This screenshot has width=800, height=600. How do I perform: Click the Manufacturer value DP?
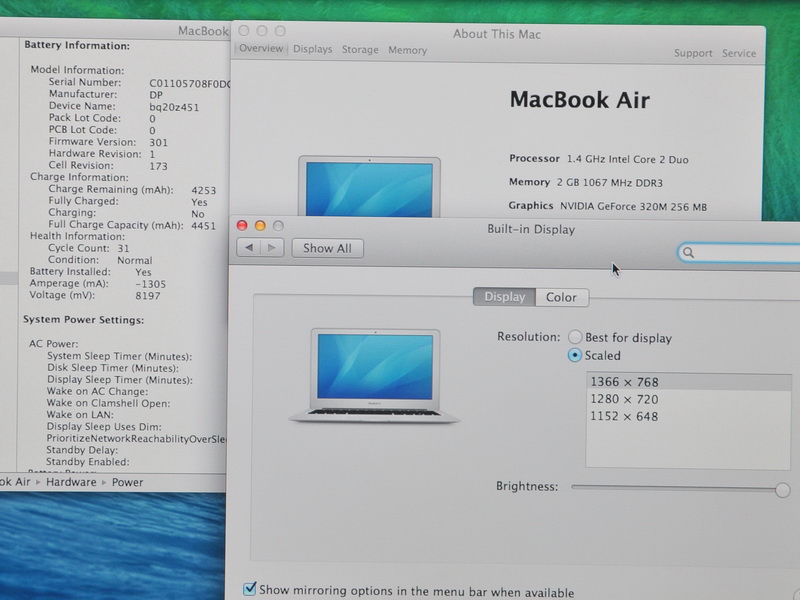pyautogui.click(x=156, y=95)
